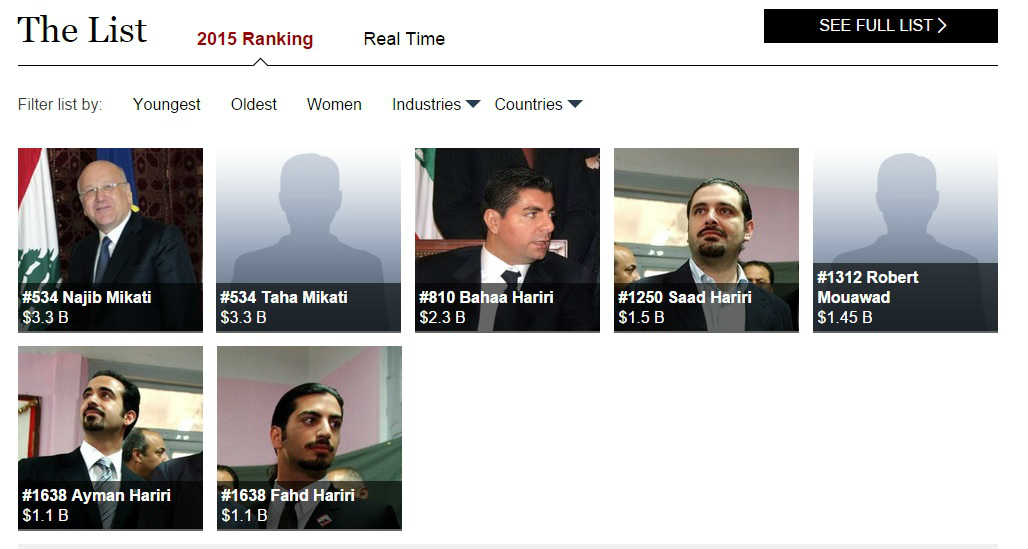
Task: Filter list by Women
Action: click(x=334, y=104)
